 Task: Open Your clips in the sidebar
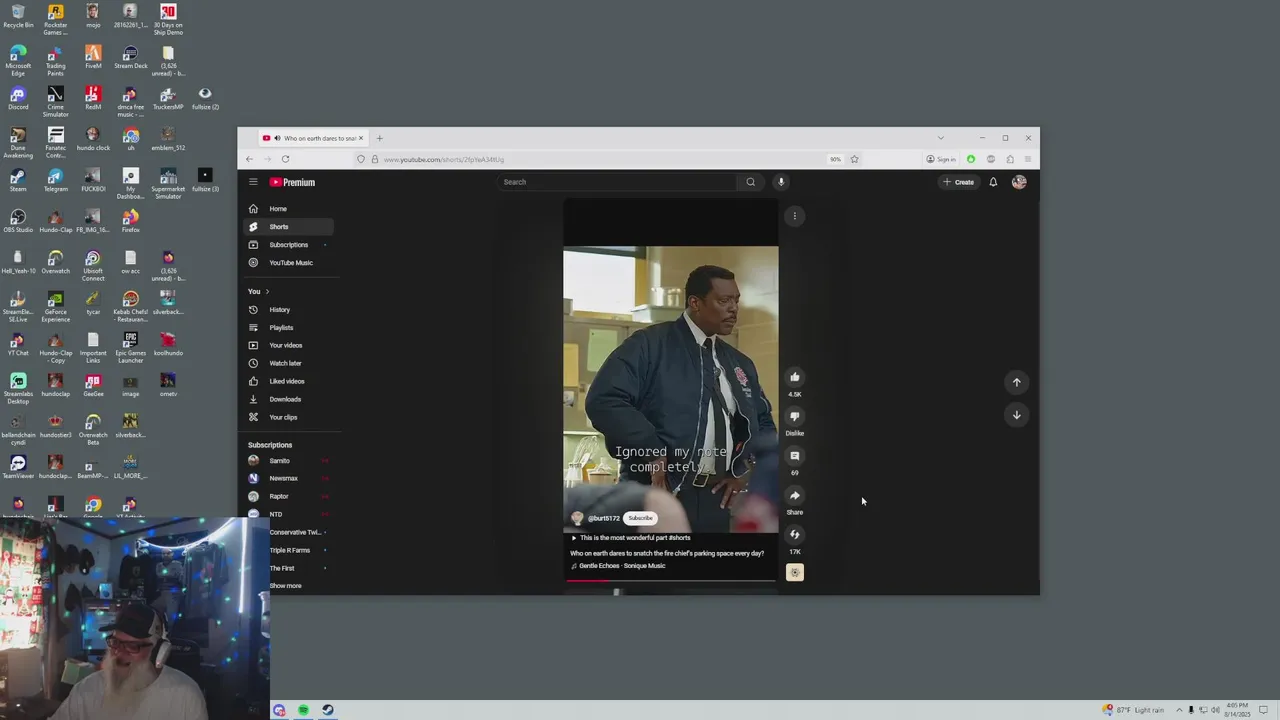pyautogui.click(x=290, y=417)
